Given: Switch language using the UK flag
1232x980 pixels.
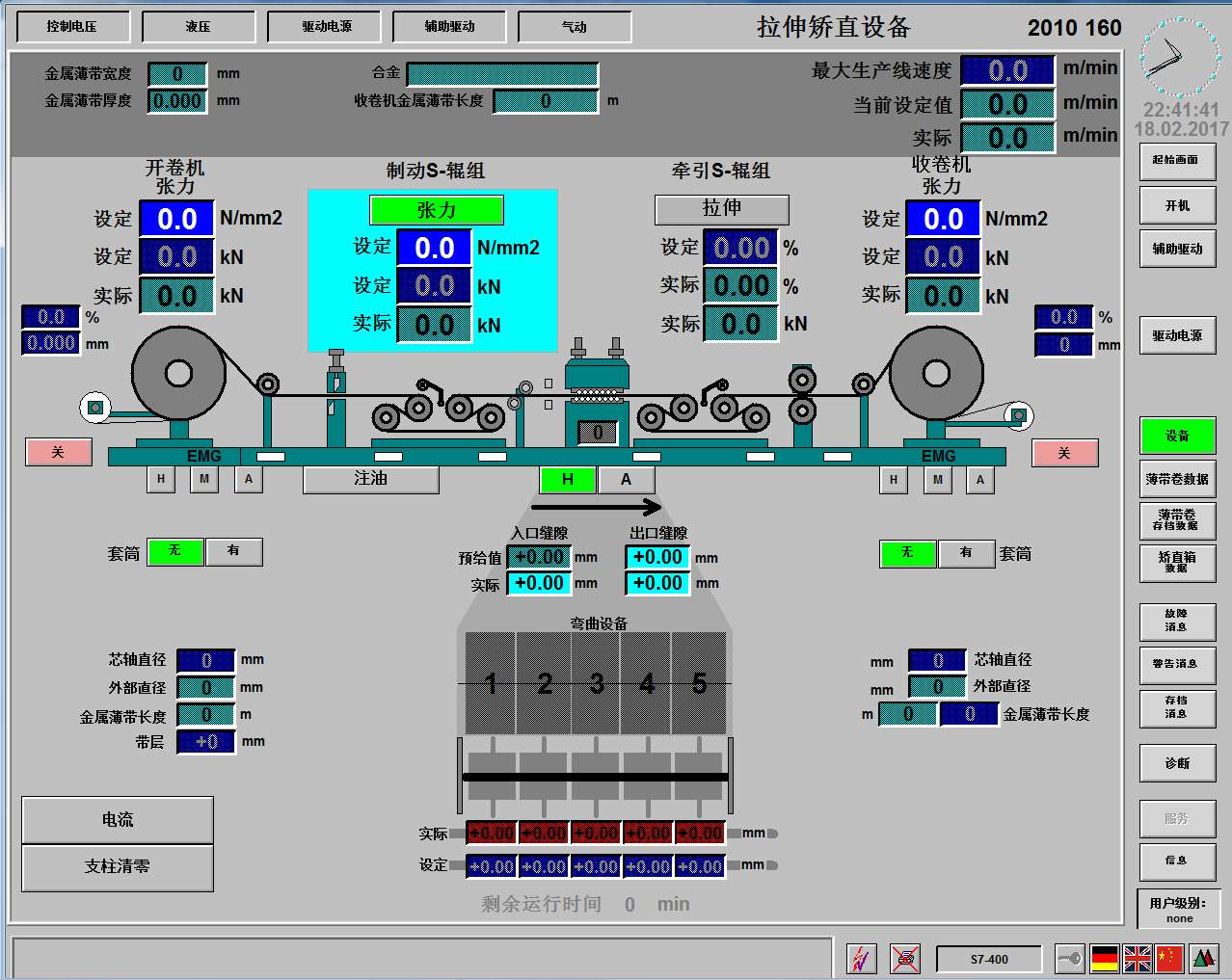Looking at the screenshot, I should 1138,959.
